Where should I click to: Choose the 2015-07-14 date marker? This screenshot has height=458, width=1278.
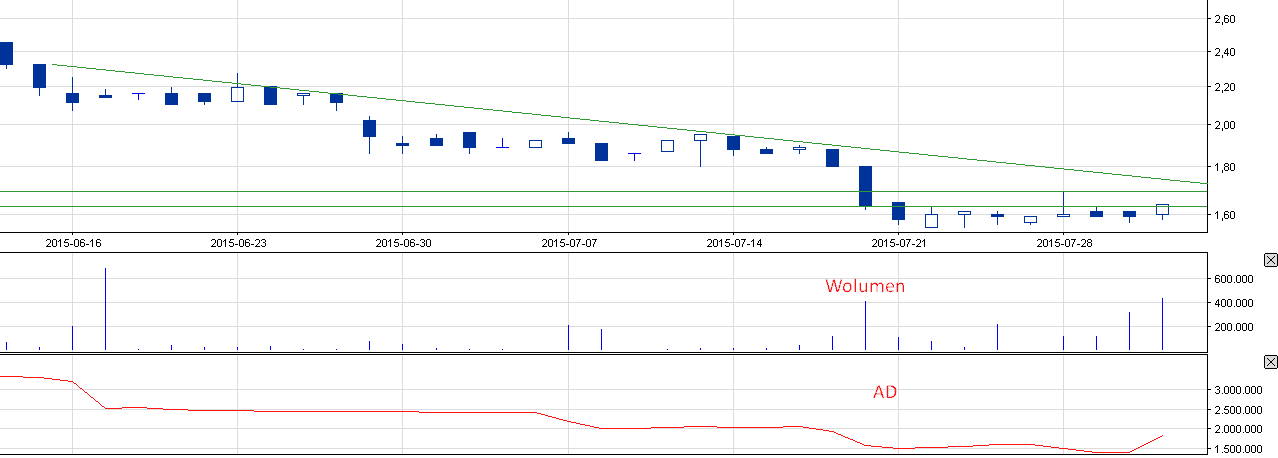(x=734, y=243)
